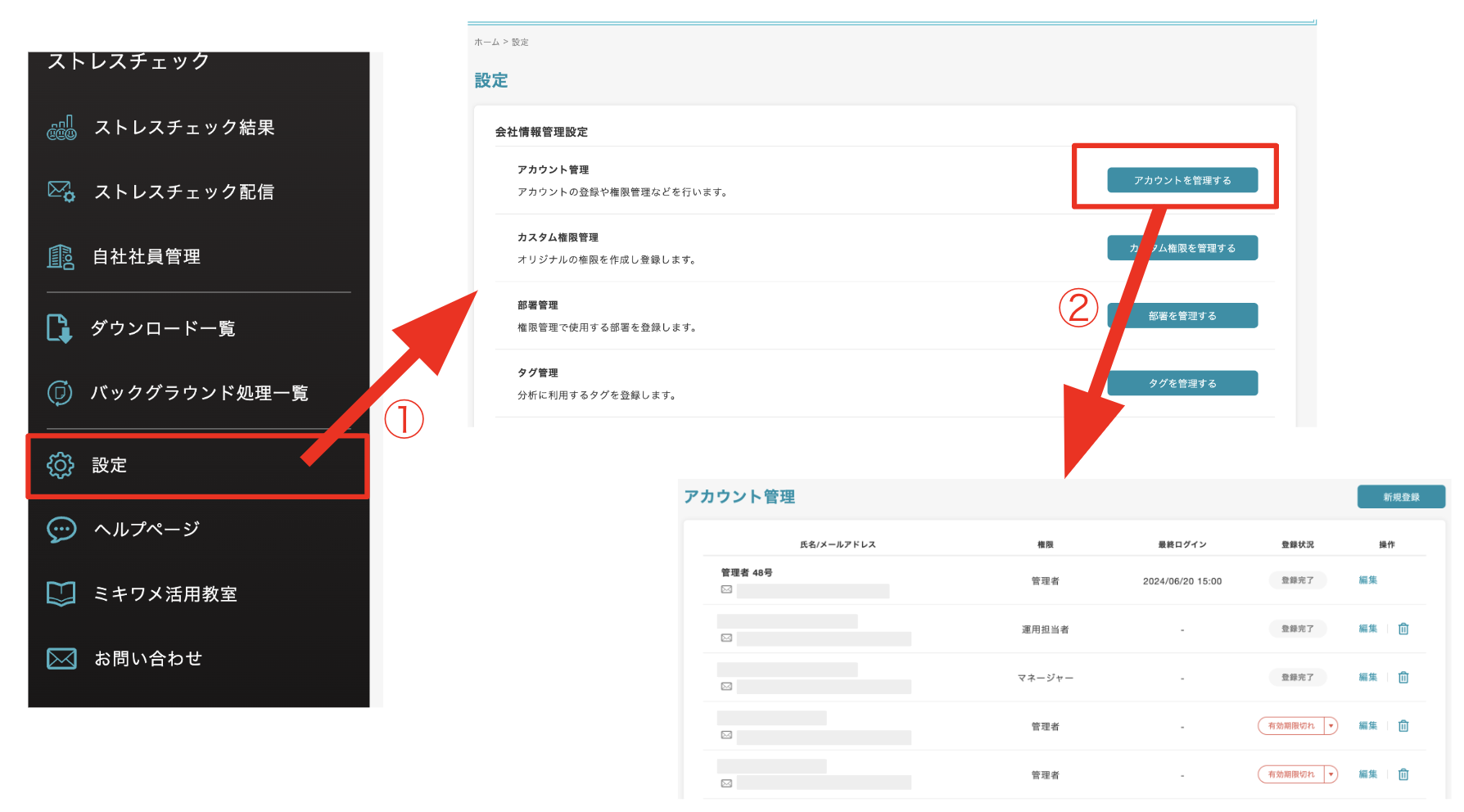This screenshot has width=1464, height=812.
Task: Click the trash icon on the 運用担当者 row
Action: pyautogui.click(x=1403, y=629)
